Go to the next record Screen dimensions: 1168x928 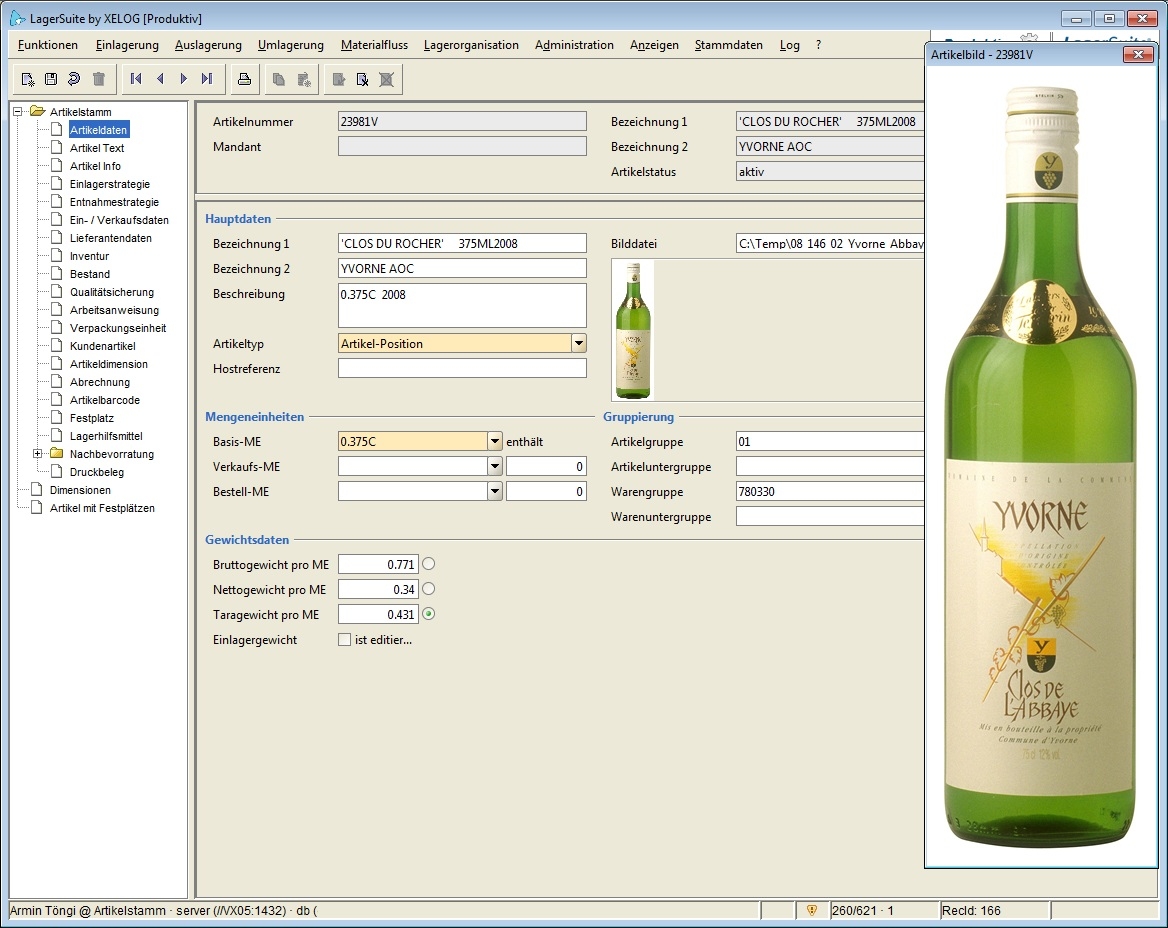pyautogui.click(x=183, y=79)
